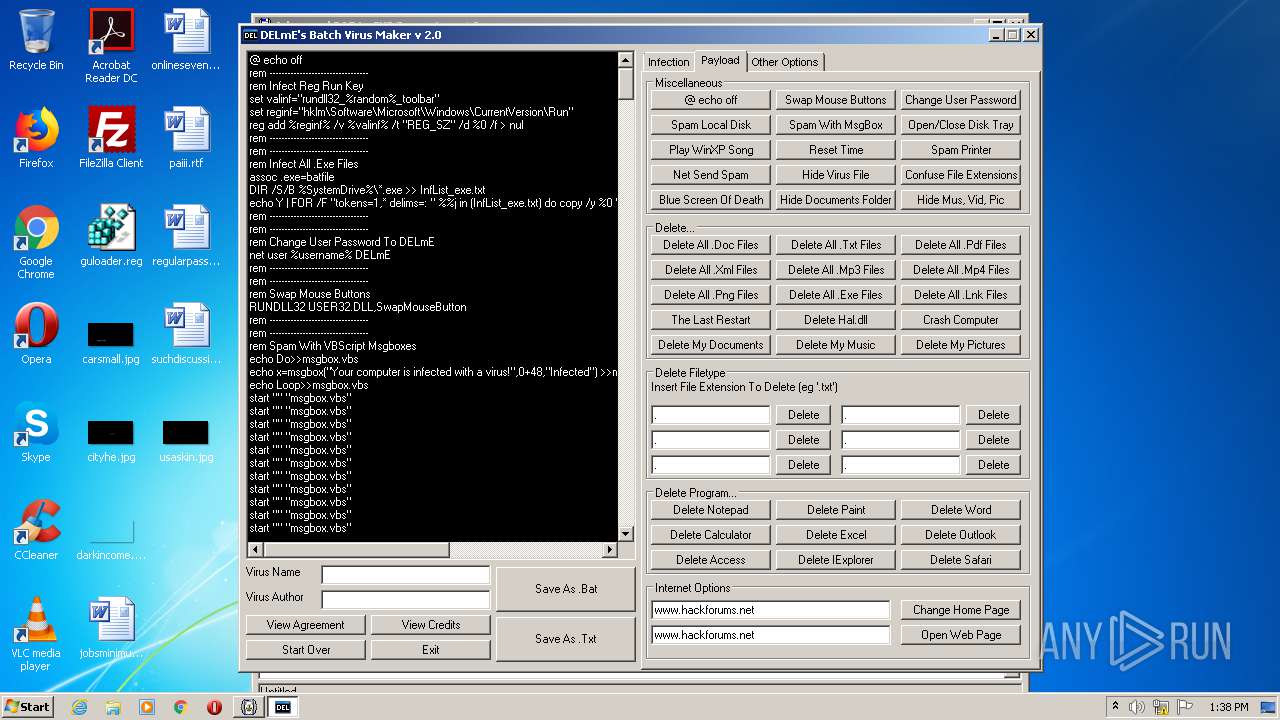Viewport: 1280px width, 720px height.
Task: Click Play WinXP Song button
Action: [711, 150]
